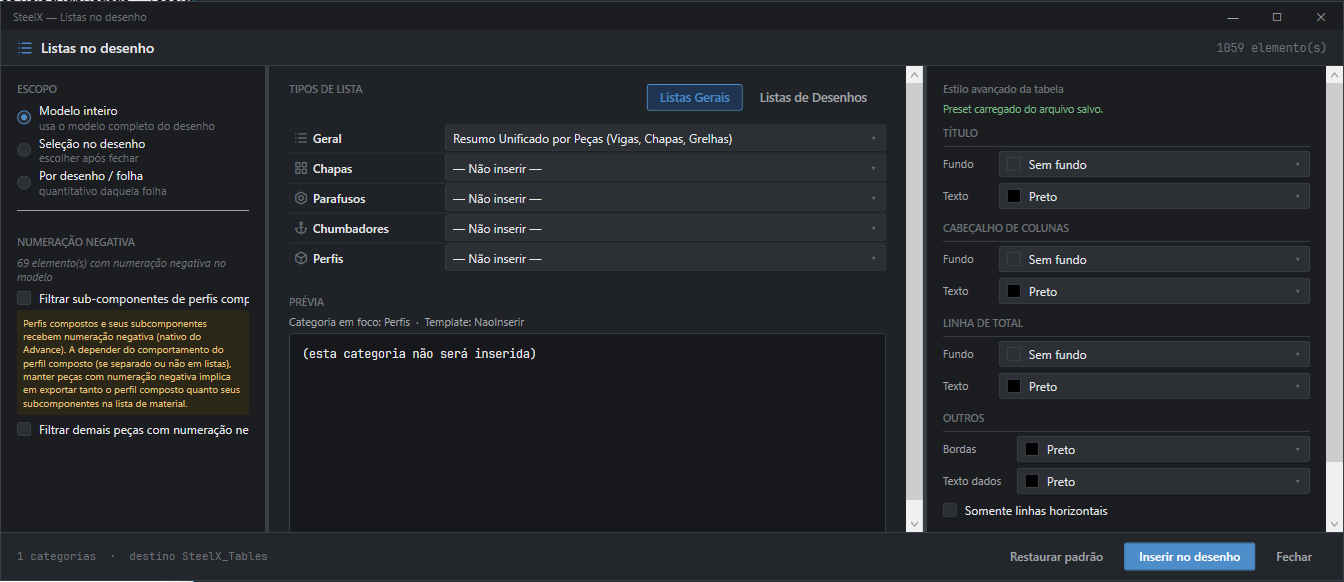This screenshot has width=1344, height=582.
Task: Click the 'Categoria em foco: Perfis' text
Action: [349, 322]
